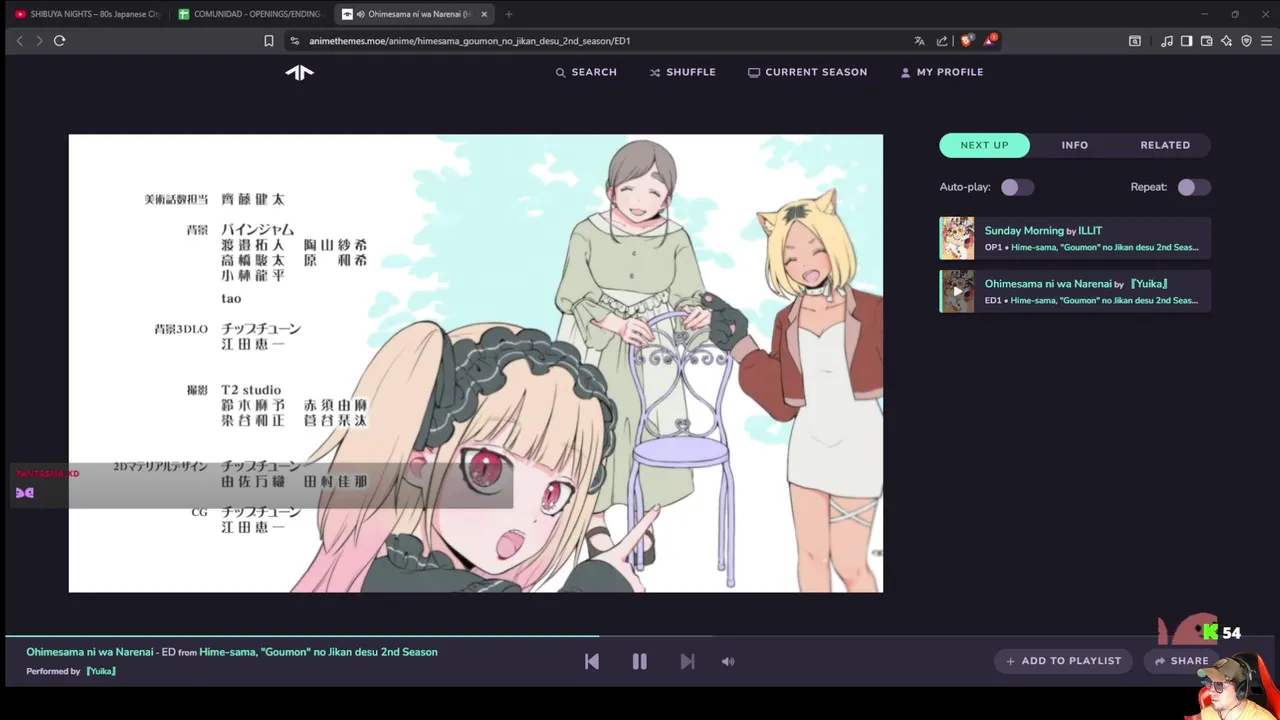Open Yuika performer link in player bar
1280x720 pixels.
(100, 671)
